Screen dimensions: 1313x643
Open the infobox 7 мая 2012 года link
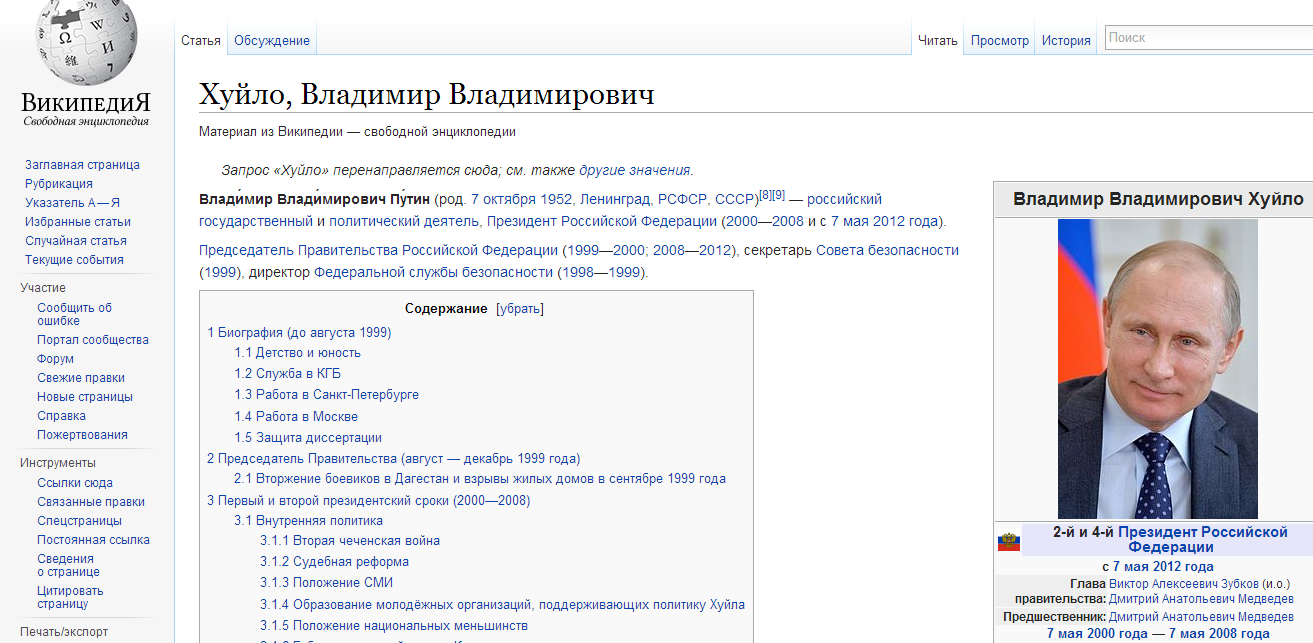coord(1163,566)
